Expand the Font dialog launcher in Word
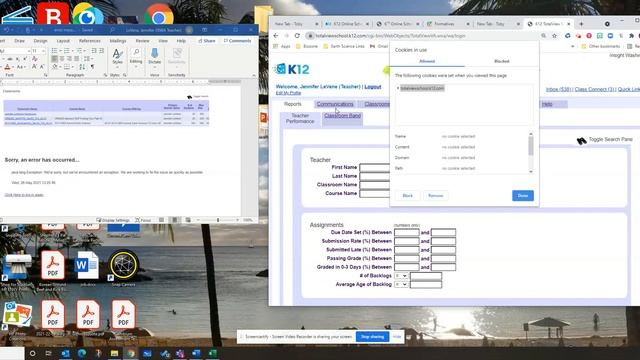 pyautogui.click(x=45, y=76)
